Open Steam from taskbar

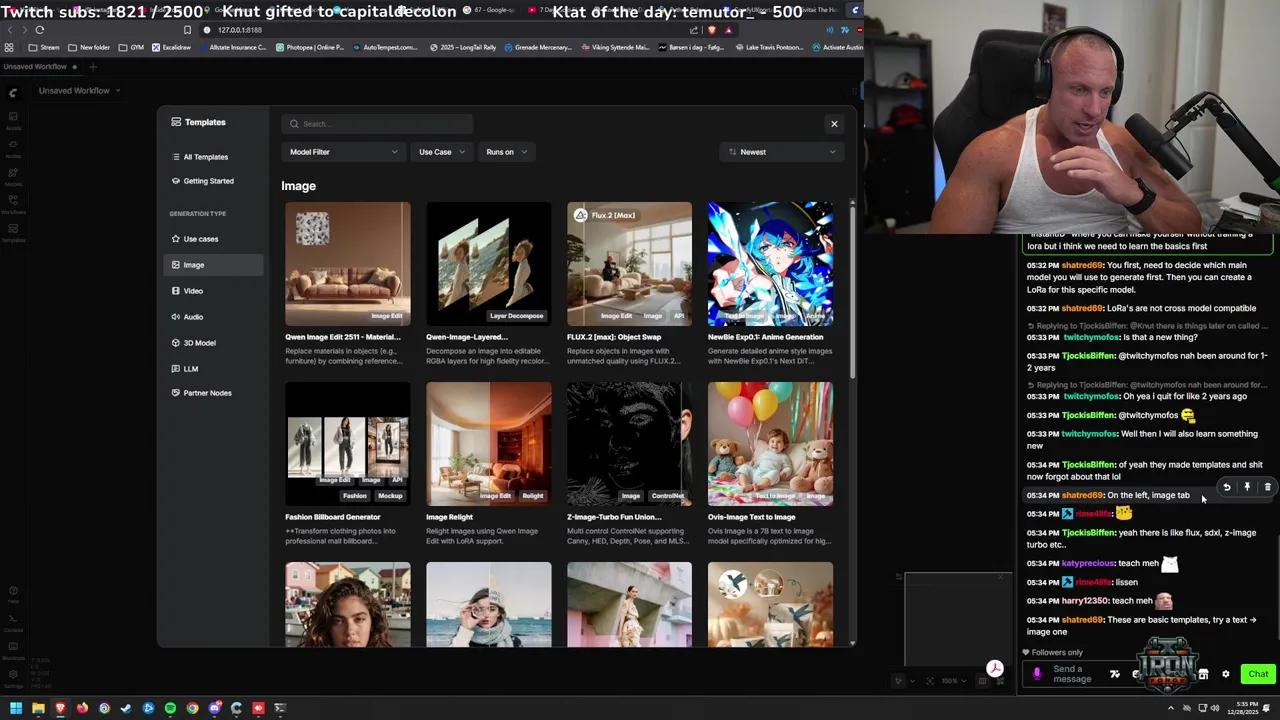point(126,708)
